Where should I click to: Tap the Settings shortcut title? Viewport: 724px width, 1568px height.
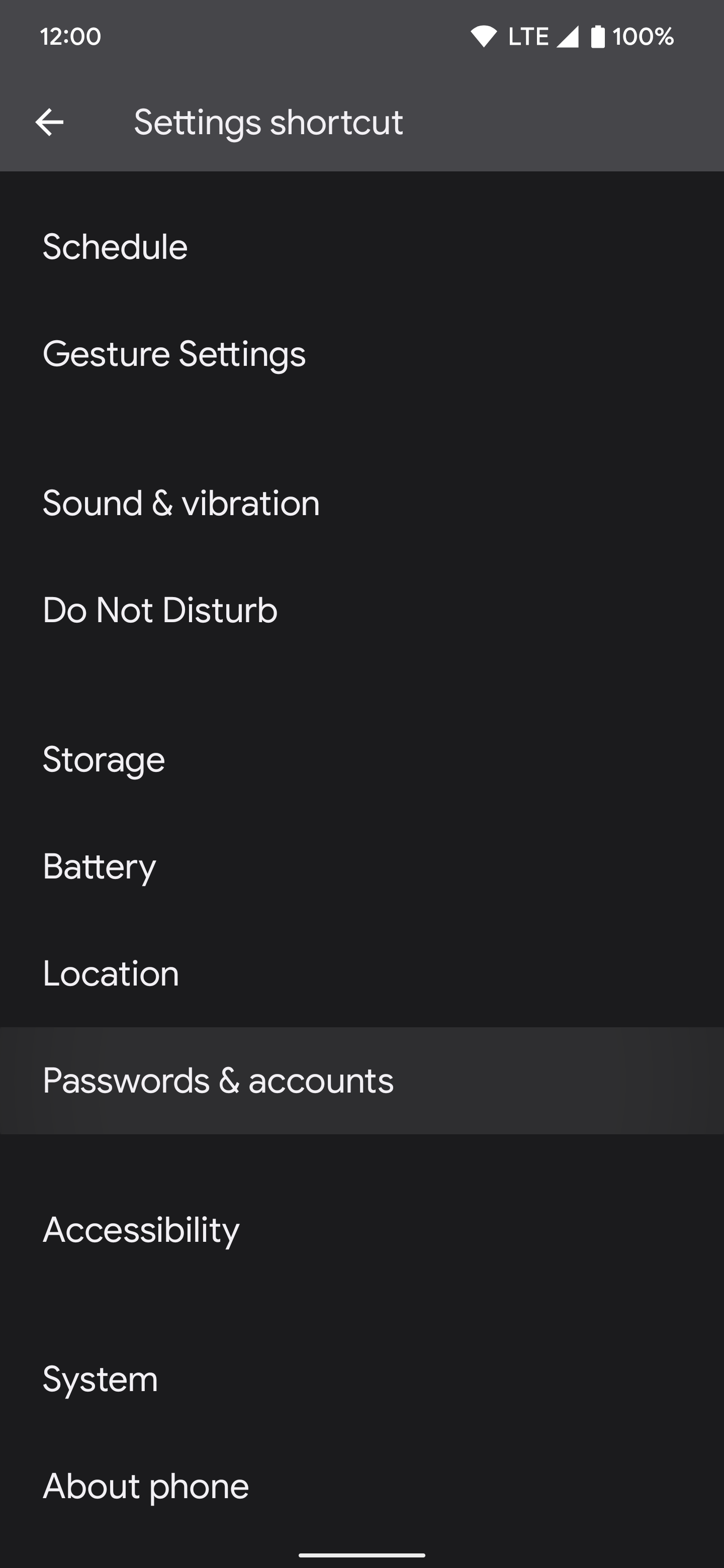coord(268,122)
